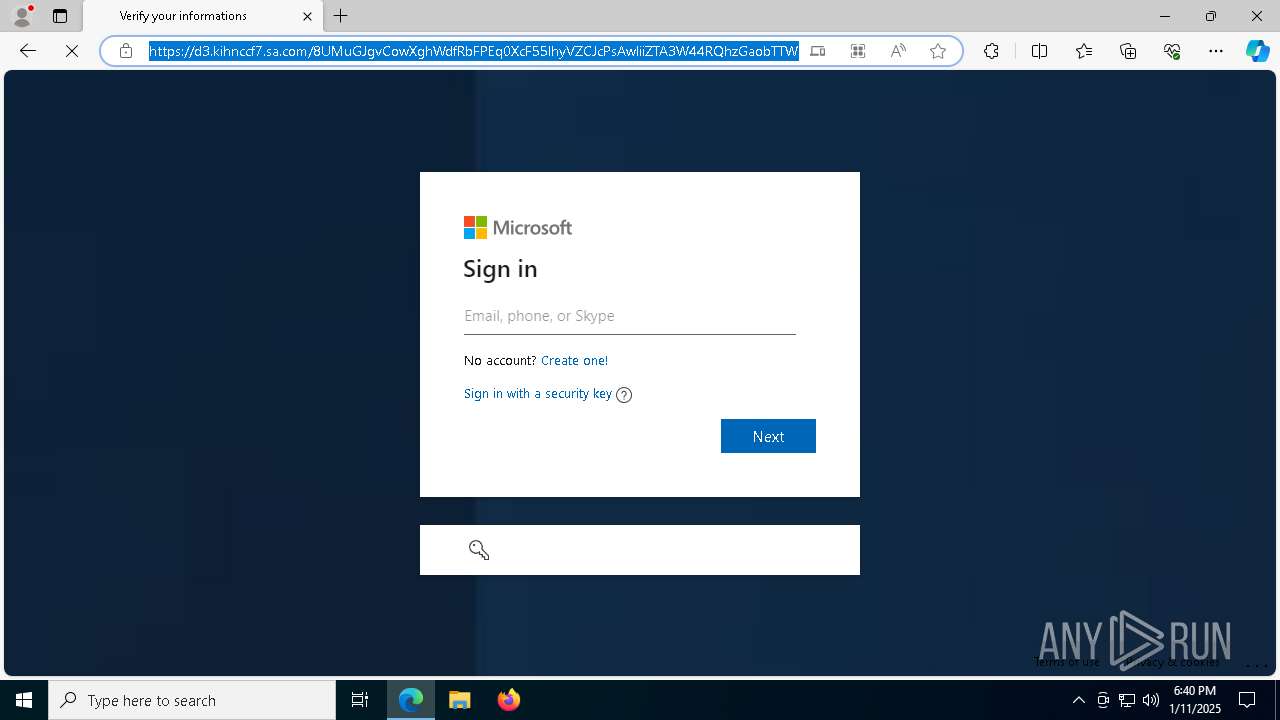The image size is (1280, 720).
Task: Click the taskbar search box
Action: point(192,700)
